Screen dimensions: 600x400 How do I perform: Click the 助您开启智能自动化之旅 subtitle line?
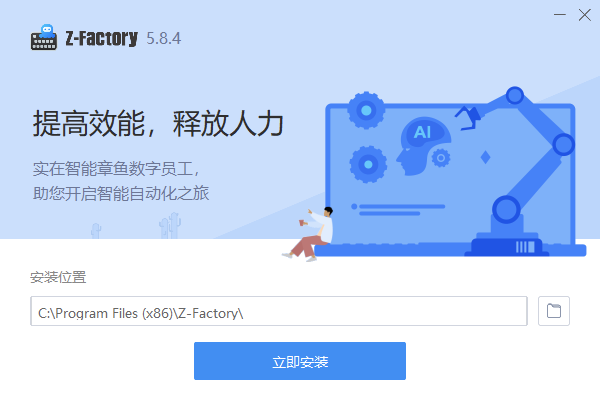[x=121, y=193]
